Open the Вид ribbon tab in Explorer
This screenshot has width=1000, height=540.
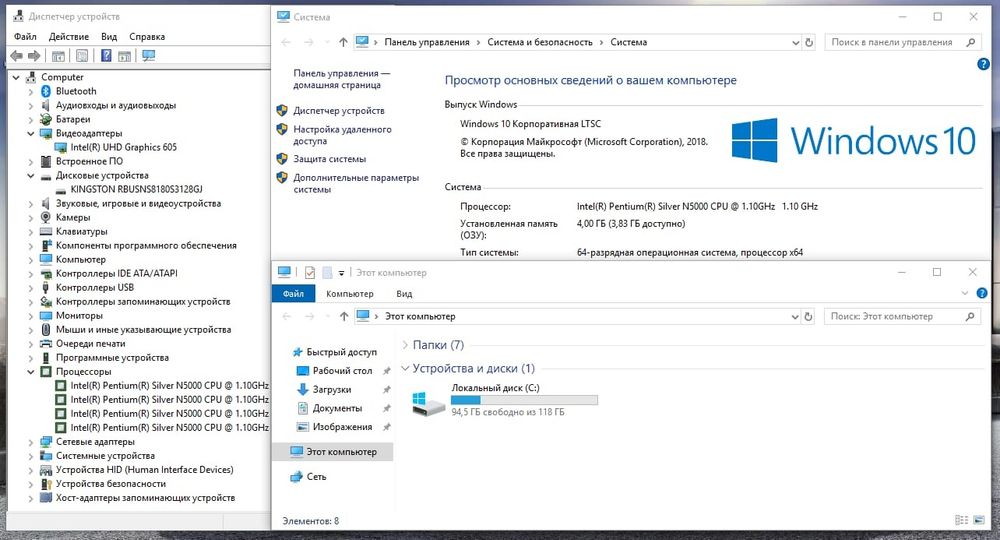(x=404, y=294)
